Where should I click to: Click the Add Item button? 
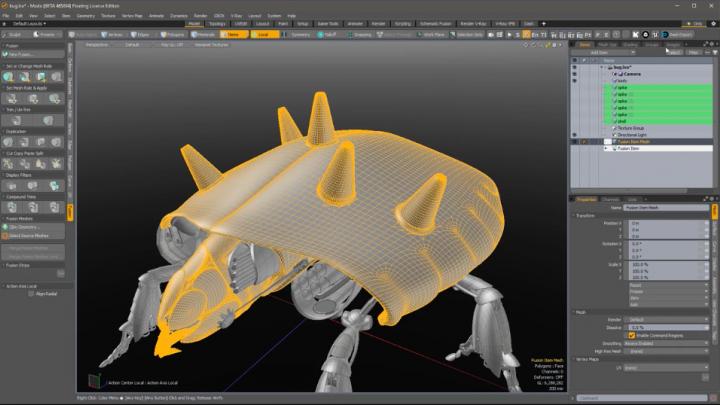[609, 52]
